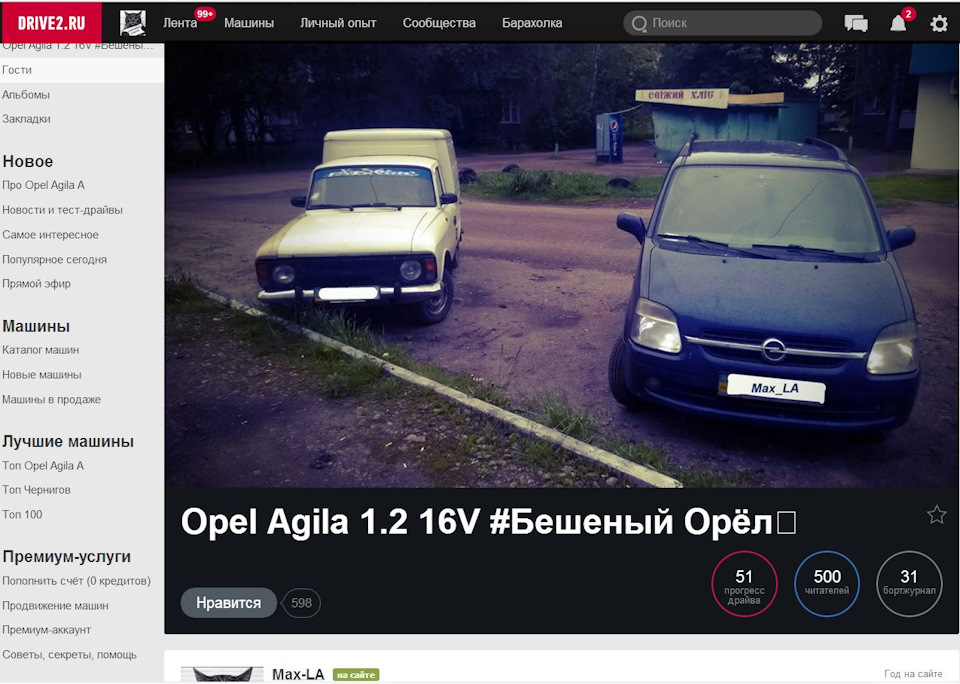Open the Max-LA profile name link

pyautogui.click(x=298, y=674)
